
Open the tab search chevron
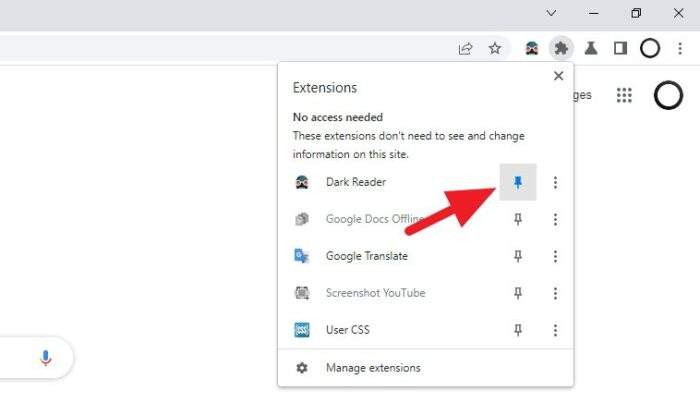pos(551,13)
